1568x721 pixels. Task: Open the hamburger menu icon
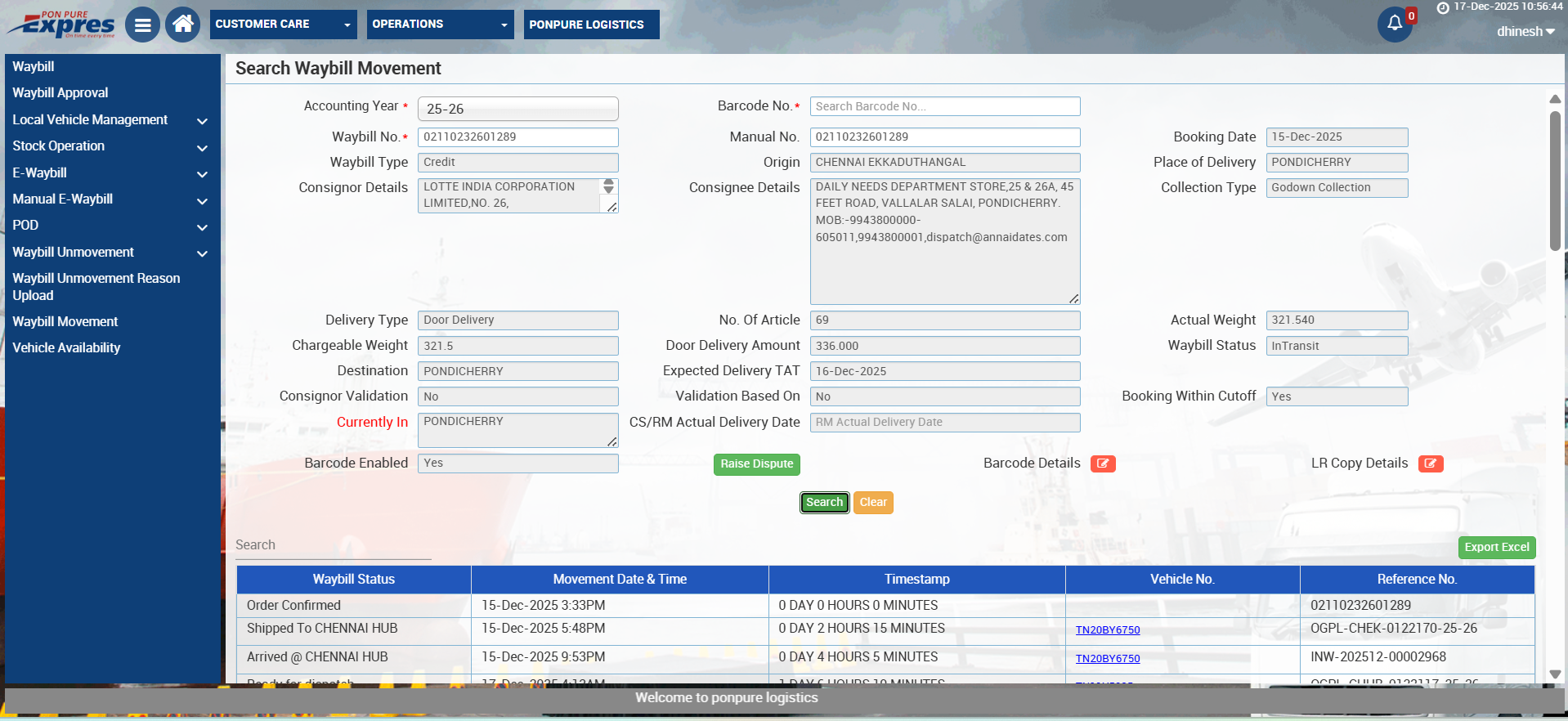tap(142, 25)
